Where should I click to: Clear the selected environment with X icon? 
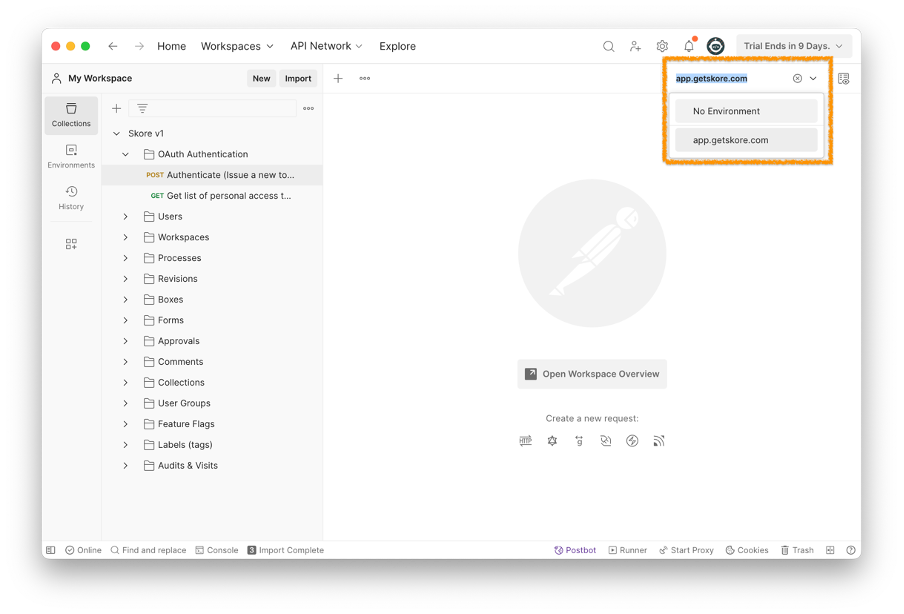[797, 78]
